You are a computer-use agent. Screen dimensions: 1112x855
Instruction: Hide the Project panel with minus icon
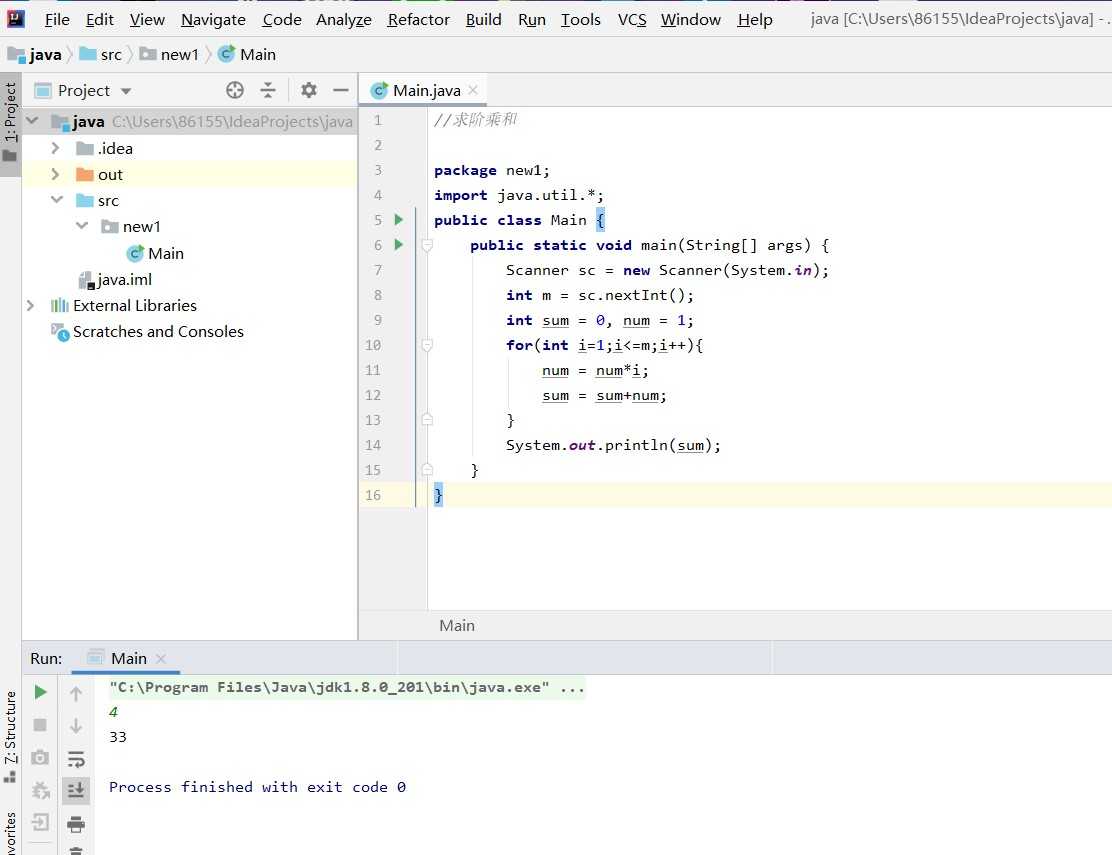point(341,90)
